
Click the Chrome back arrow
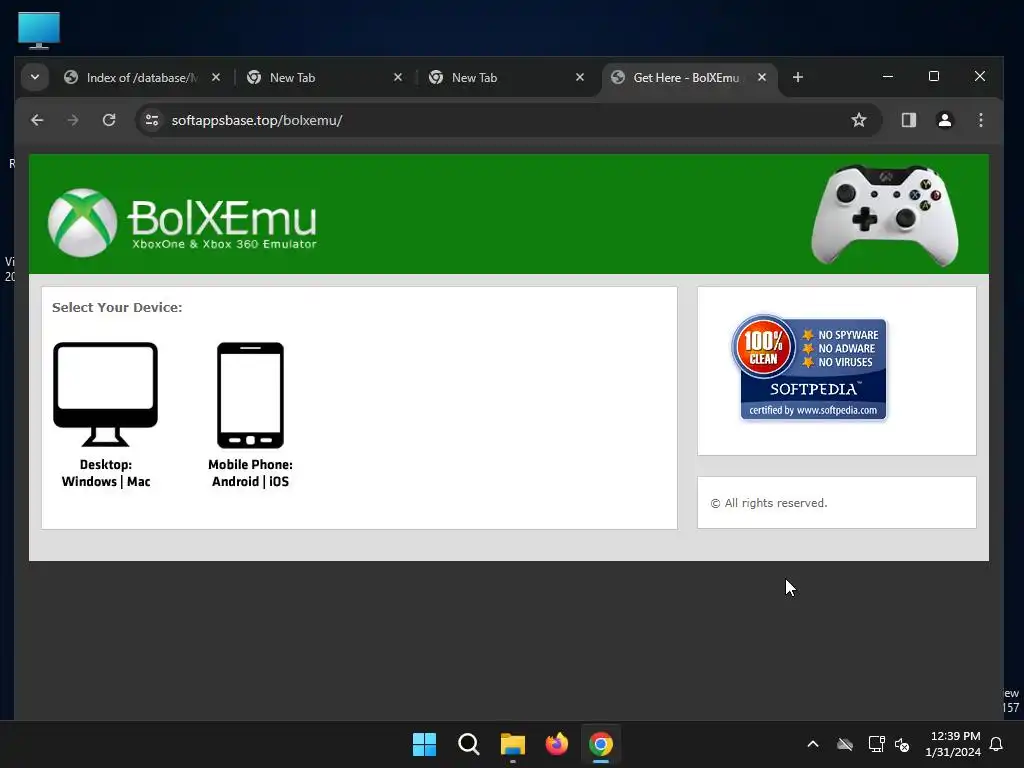point(37,120)
